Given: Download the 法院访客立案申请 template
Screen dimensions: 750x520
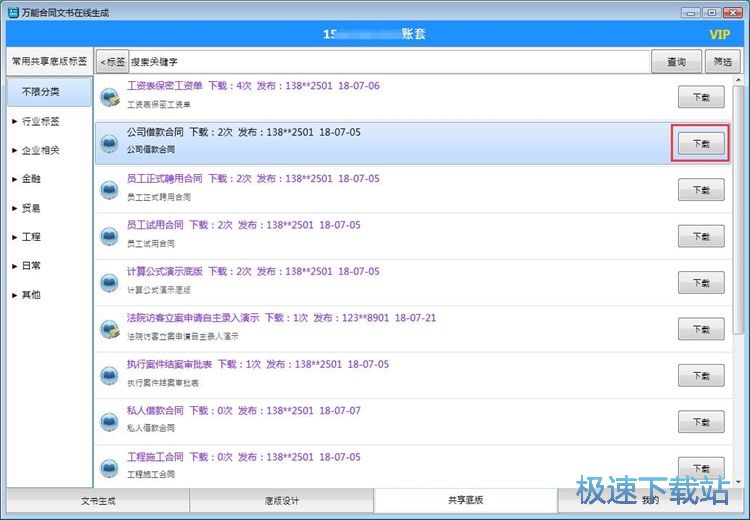Looking at the screenshot, I should [x=701, y=329].
